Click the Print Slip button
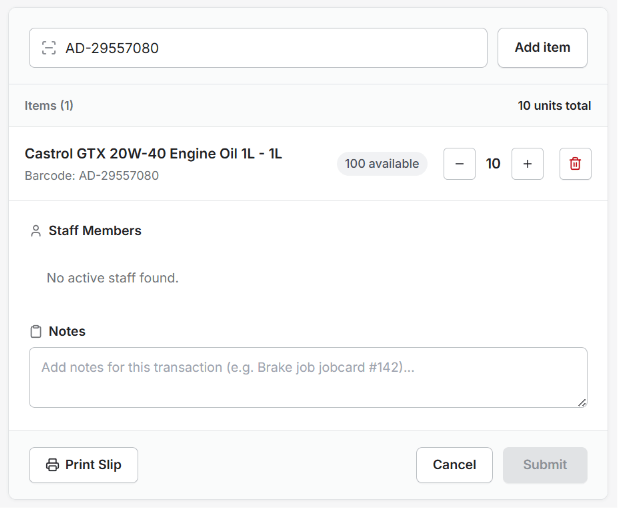The image size is (618, 508). 84,465
